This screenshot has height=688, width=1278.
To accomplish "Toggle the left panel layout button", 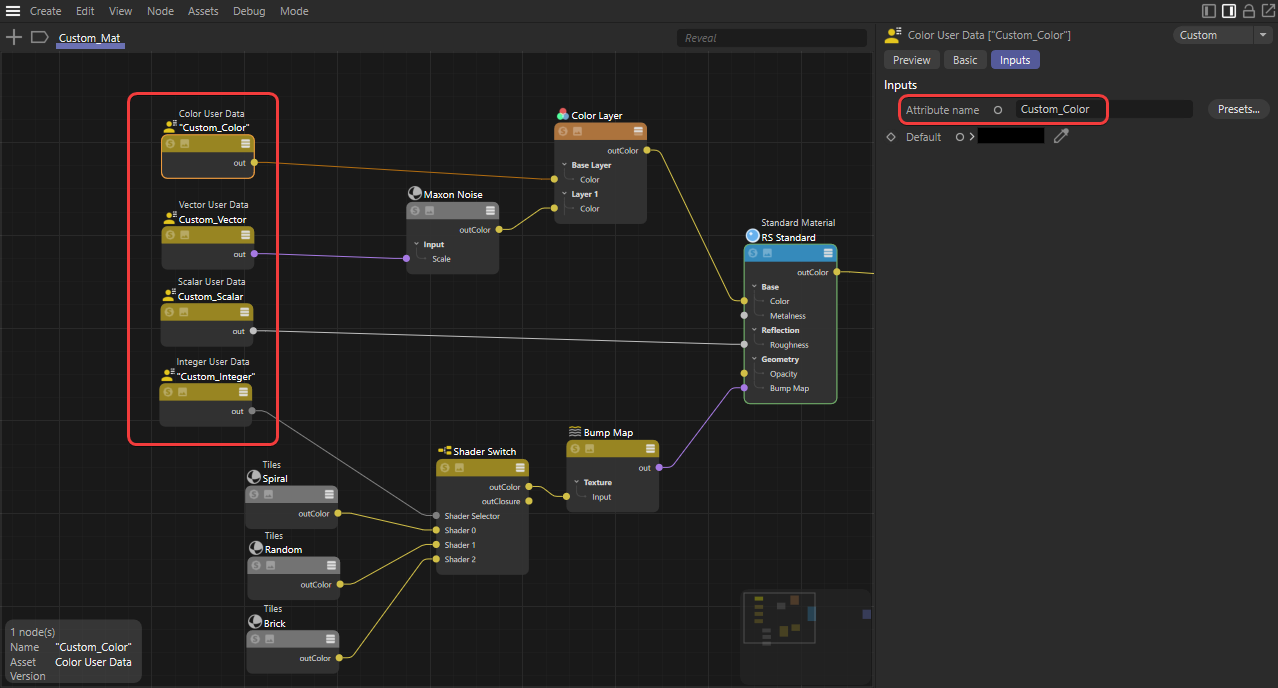I will (x=1209, y=11).
